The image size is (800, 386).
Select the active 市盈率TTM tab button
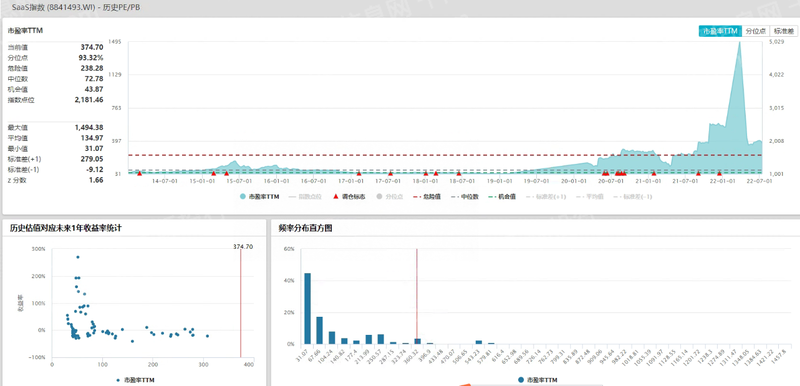(x=720, y=31)
